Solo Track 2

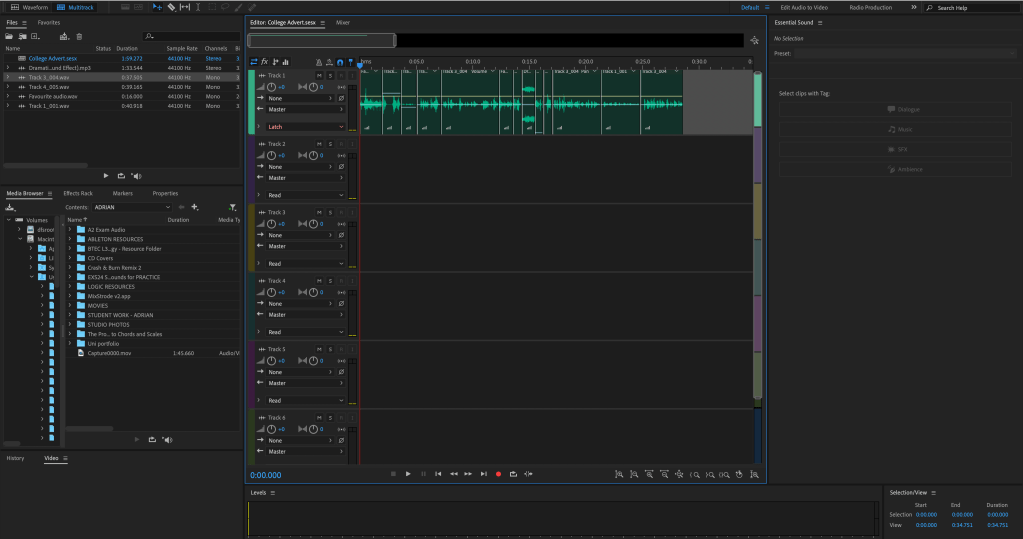coord(329,144)
